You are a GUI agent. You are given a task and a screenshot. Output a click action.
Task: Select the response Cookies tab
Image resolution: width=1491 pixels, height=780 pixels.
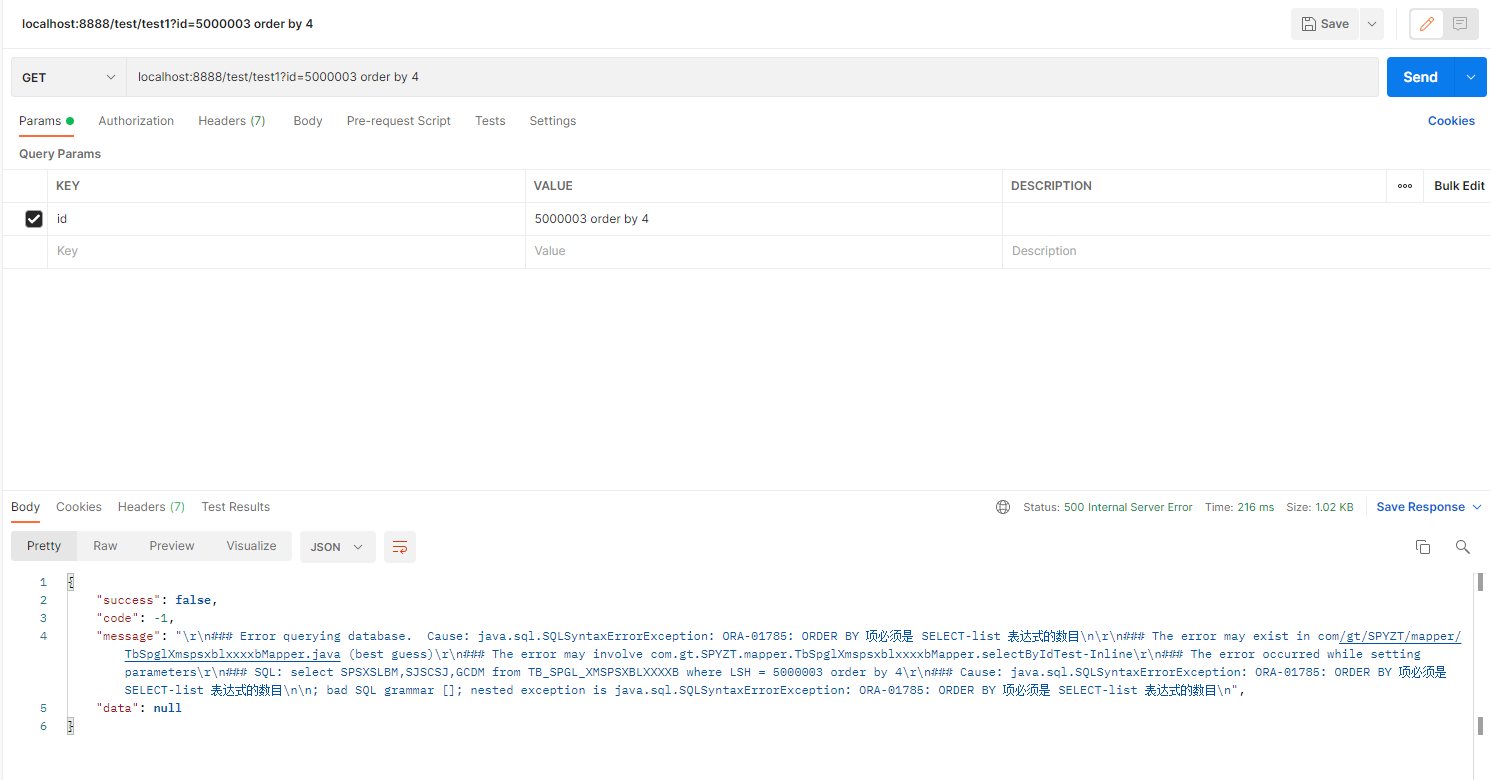click(79, 507)
